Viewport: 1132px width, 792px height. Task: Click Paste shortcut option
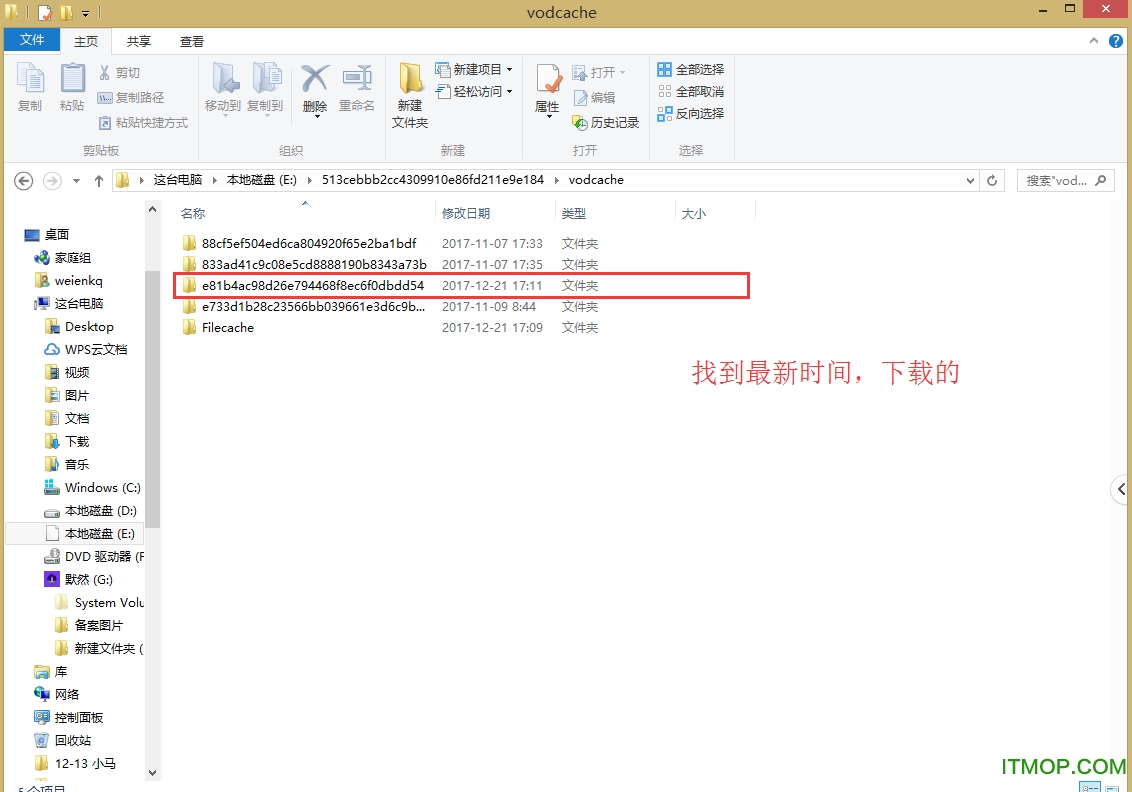pyautogui.click(x=143, y=123)
